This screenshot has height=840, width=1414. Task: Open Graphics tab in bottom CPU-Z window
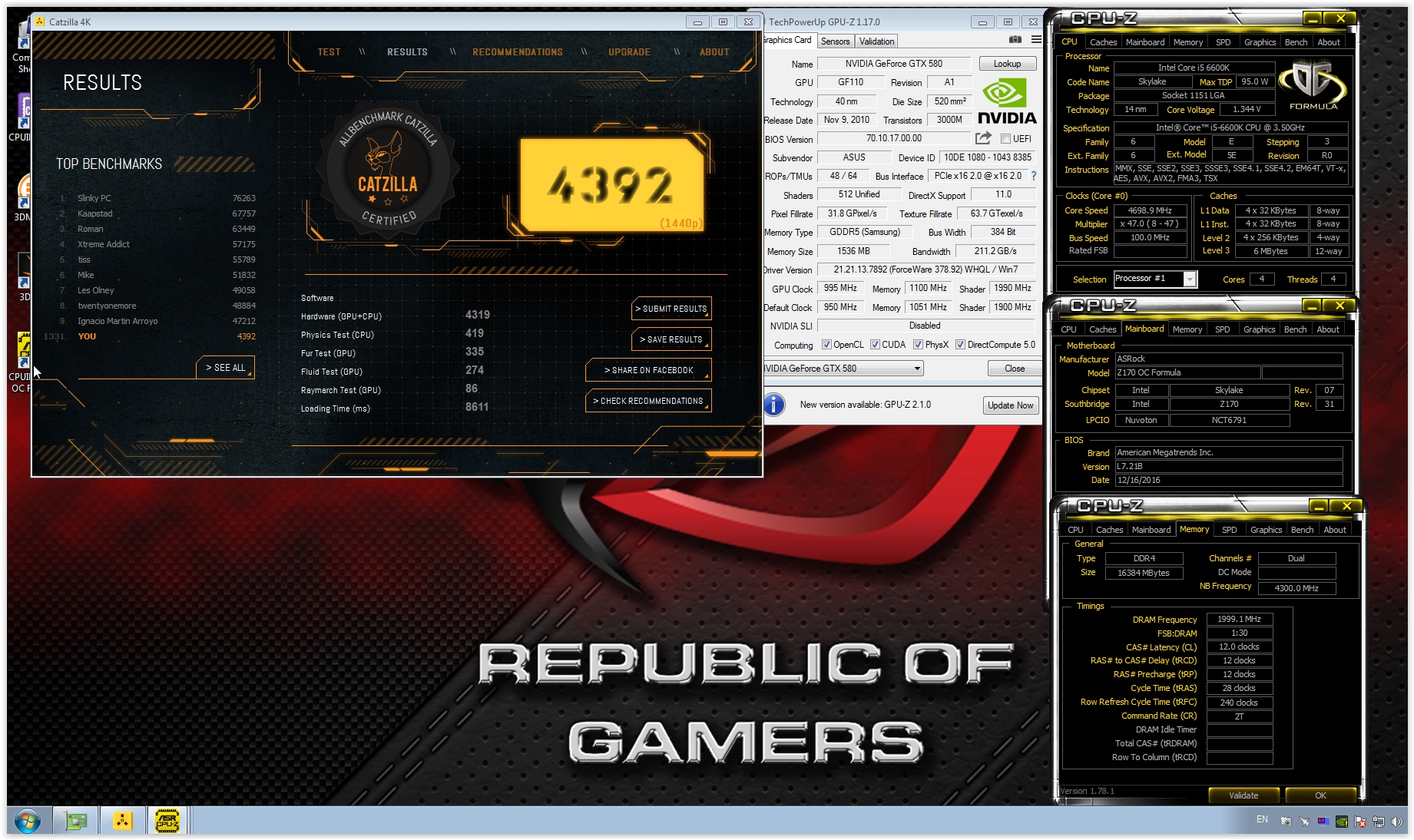click(1266, 530)
